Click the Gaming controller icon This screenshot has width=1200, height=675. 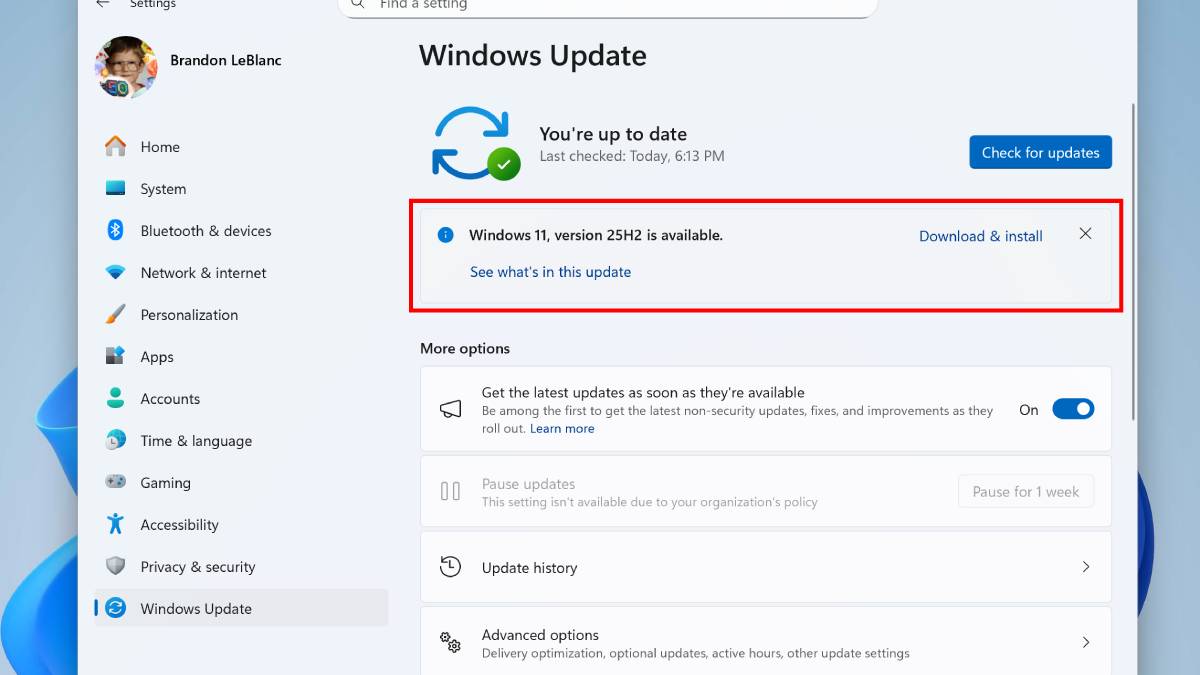coord(116,482)
